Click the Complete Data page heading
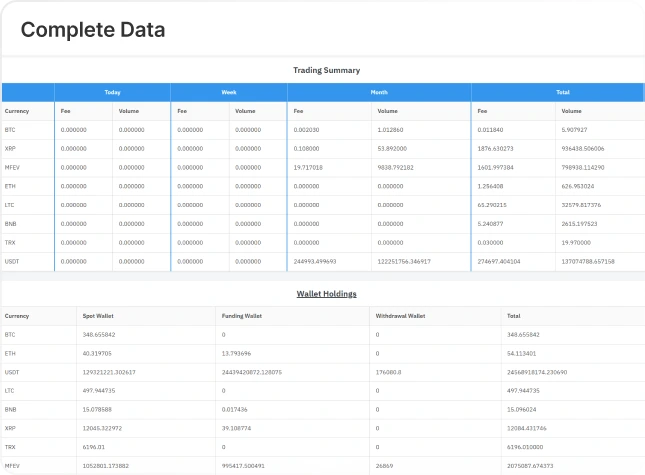Image resolution: width=645 pixels, height=475 pixels. [93, 30]
